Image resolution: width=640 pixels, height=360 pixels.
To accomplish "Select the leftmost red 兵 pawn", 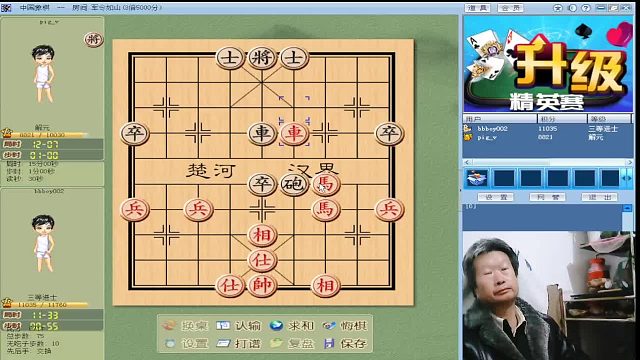I will [134, 209].
